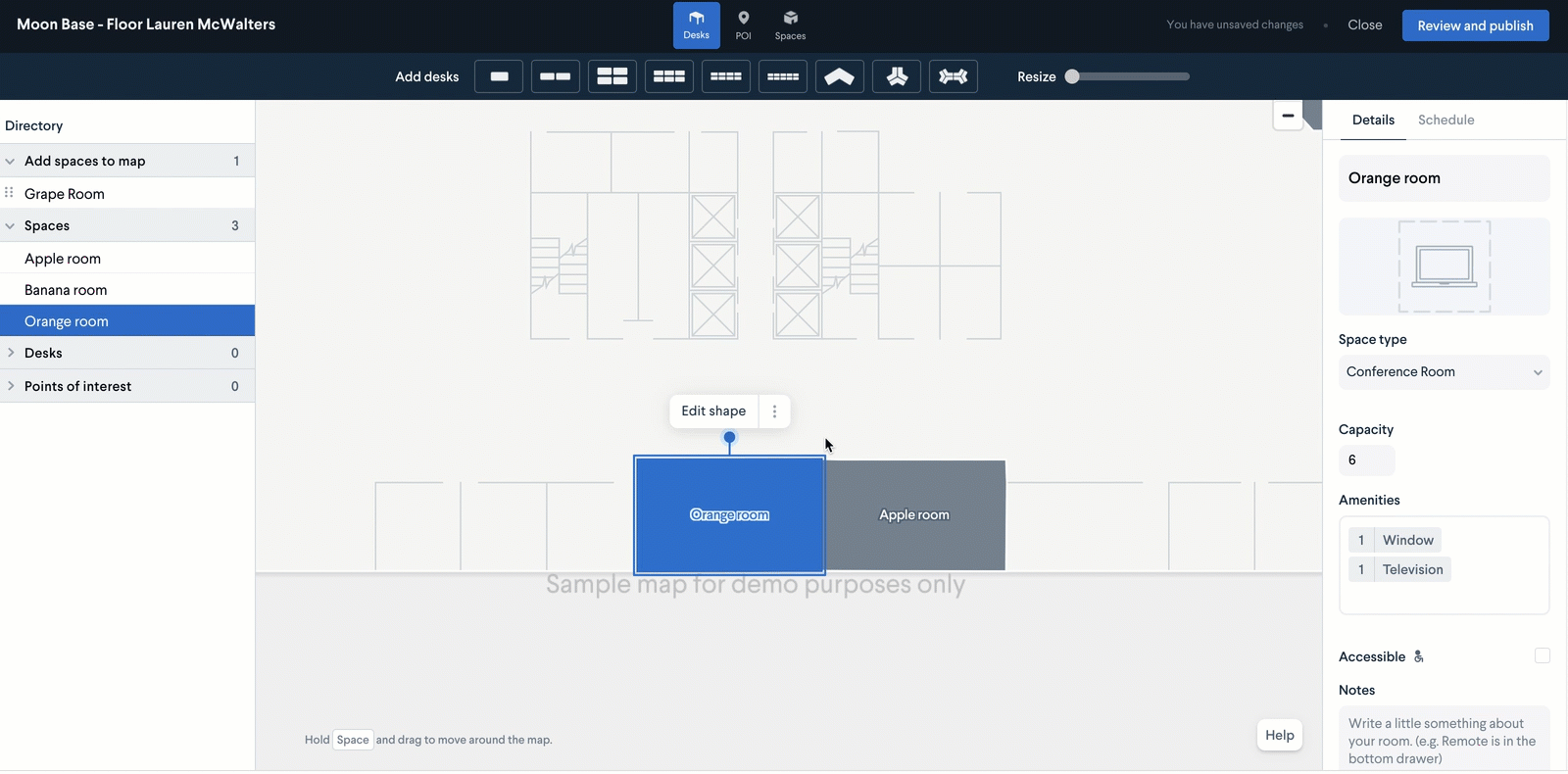The width and height of the screenshot is (1568, 774).
Task: Click the Orange room shape on map
Action: tap(729, 515)
